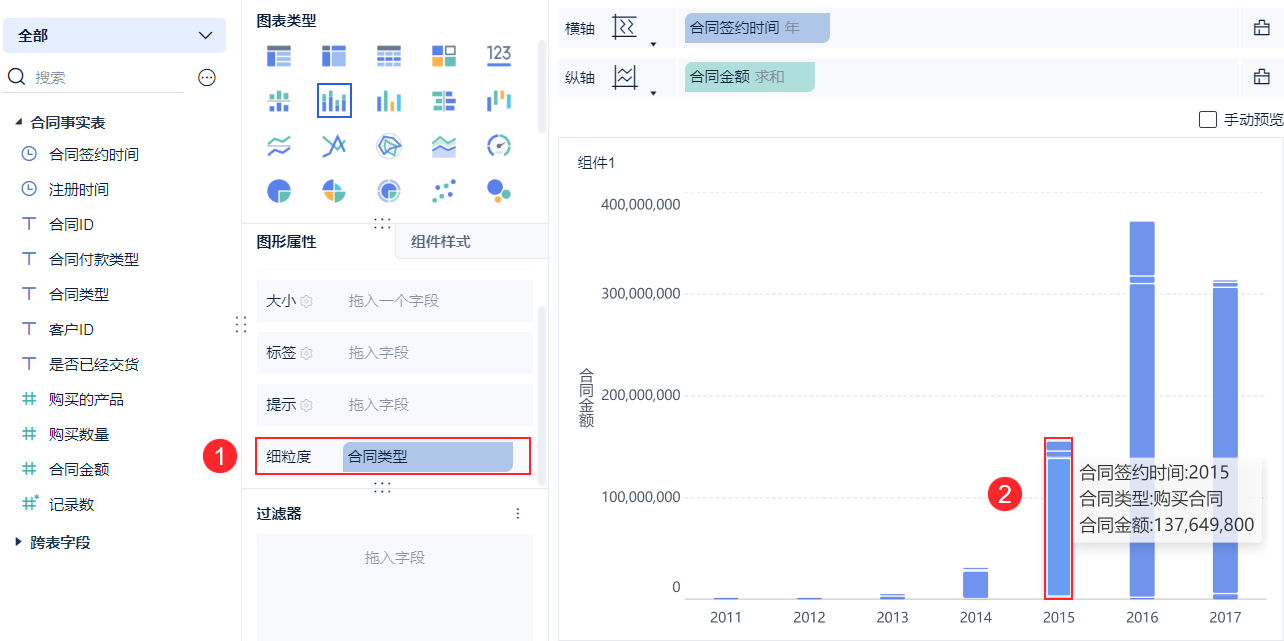The width and height of the screenshot is (1284, 641).
Task: Select the 合同ID field
Action: pyautogui.click(x=71, y=224)
